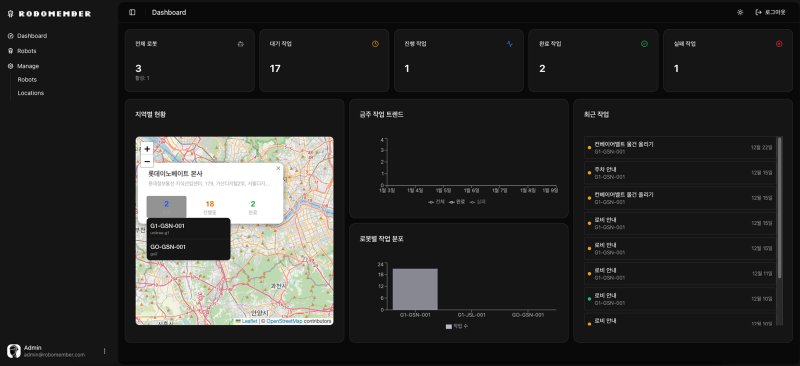800x366 pixels.
Task: Click the completed tasks check icon
Action: click(644, 44)
